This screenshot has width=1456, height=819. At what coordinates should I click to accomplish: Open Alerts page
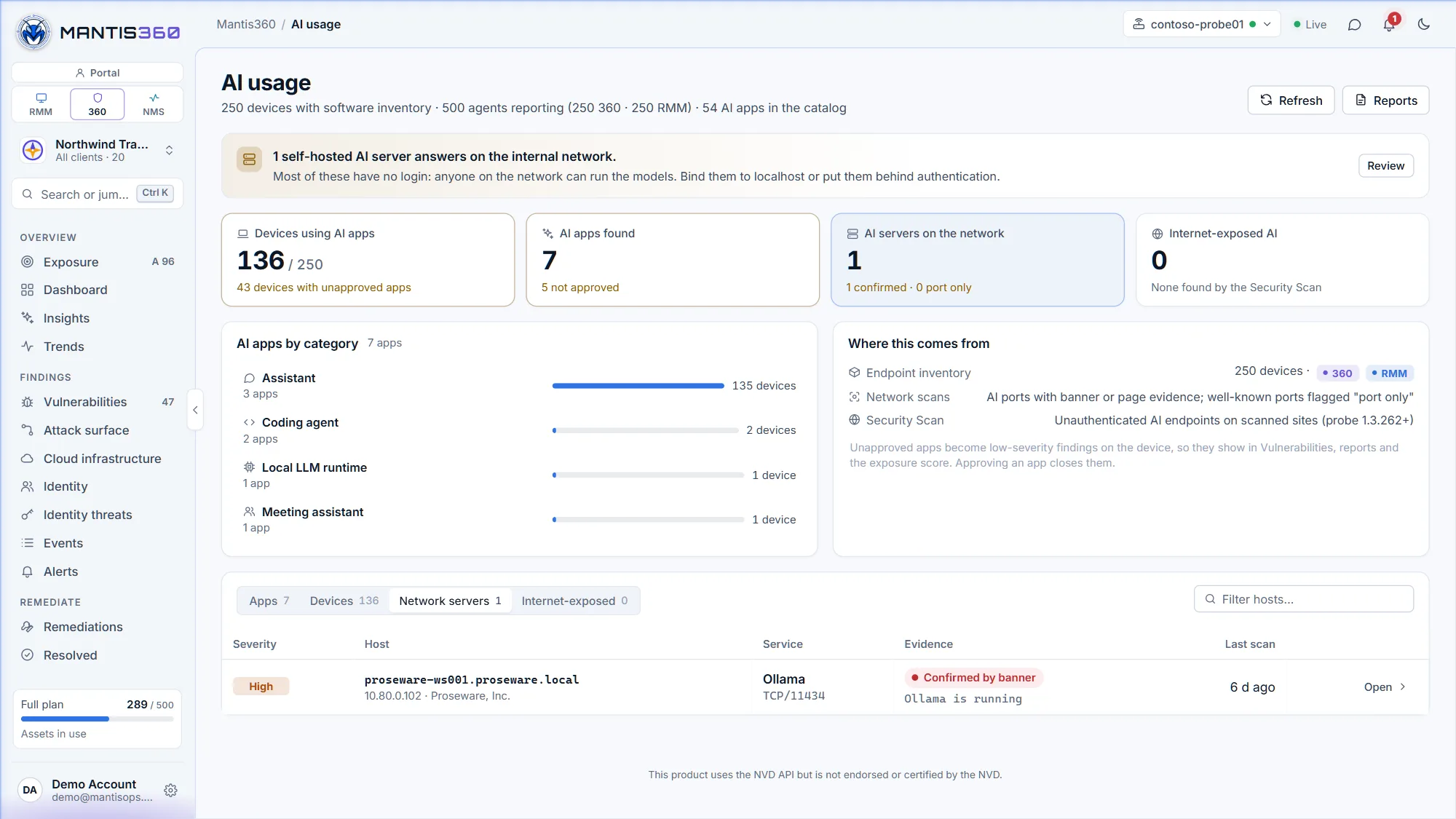point(98,571)
